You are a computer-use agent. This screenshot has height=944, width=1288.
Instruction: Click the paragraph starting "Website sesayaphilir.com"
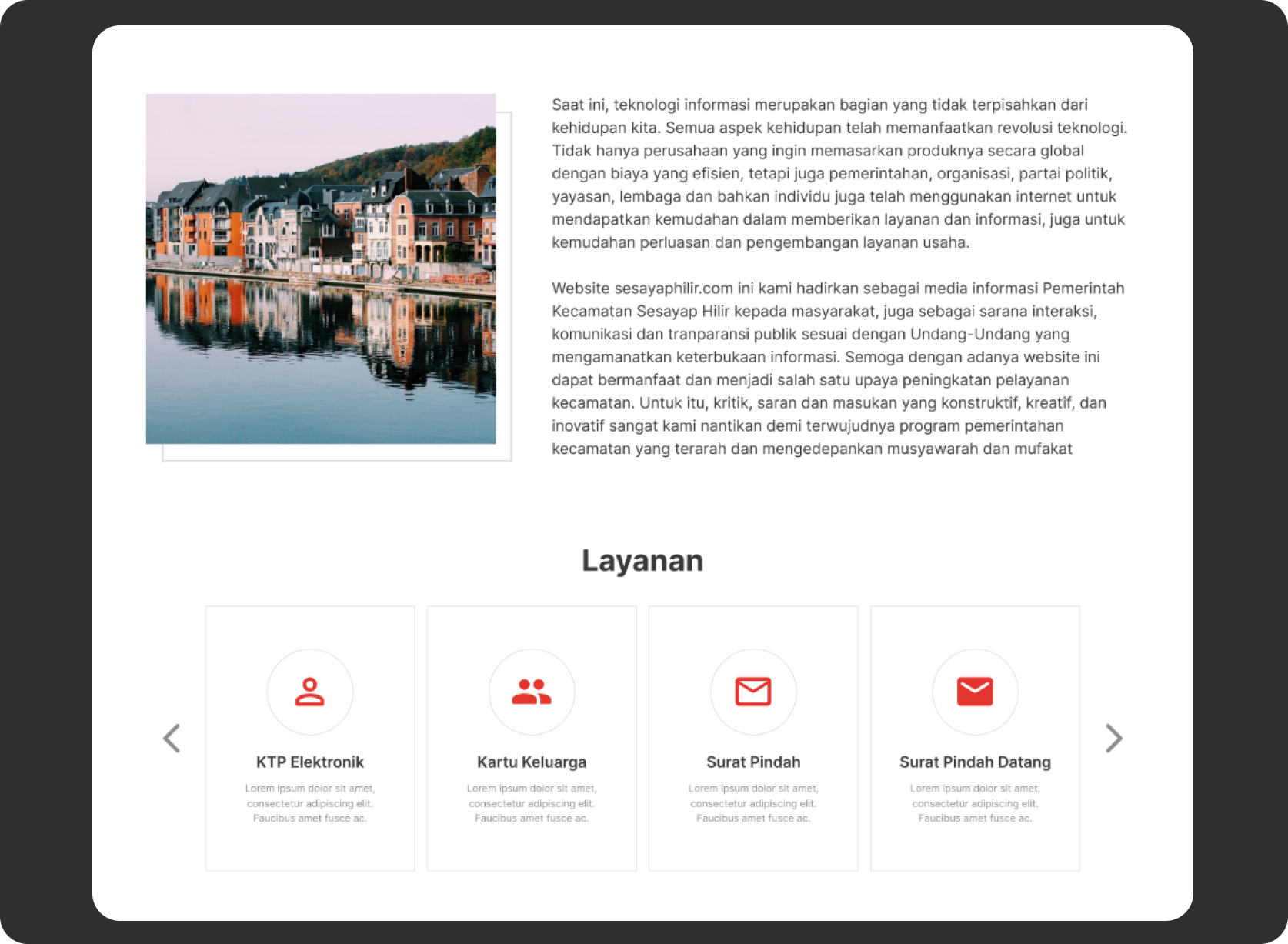tap(838, 368)
